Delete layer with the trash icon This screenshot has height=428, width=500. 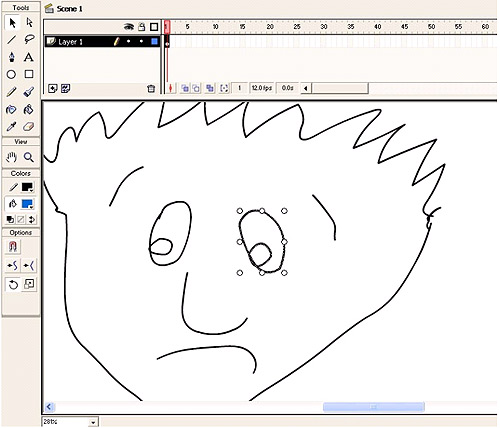151,89
